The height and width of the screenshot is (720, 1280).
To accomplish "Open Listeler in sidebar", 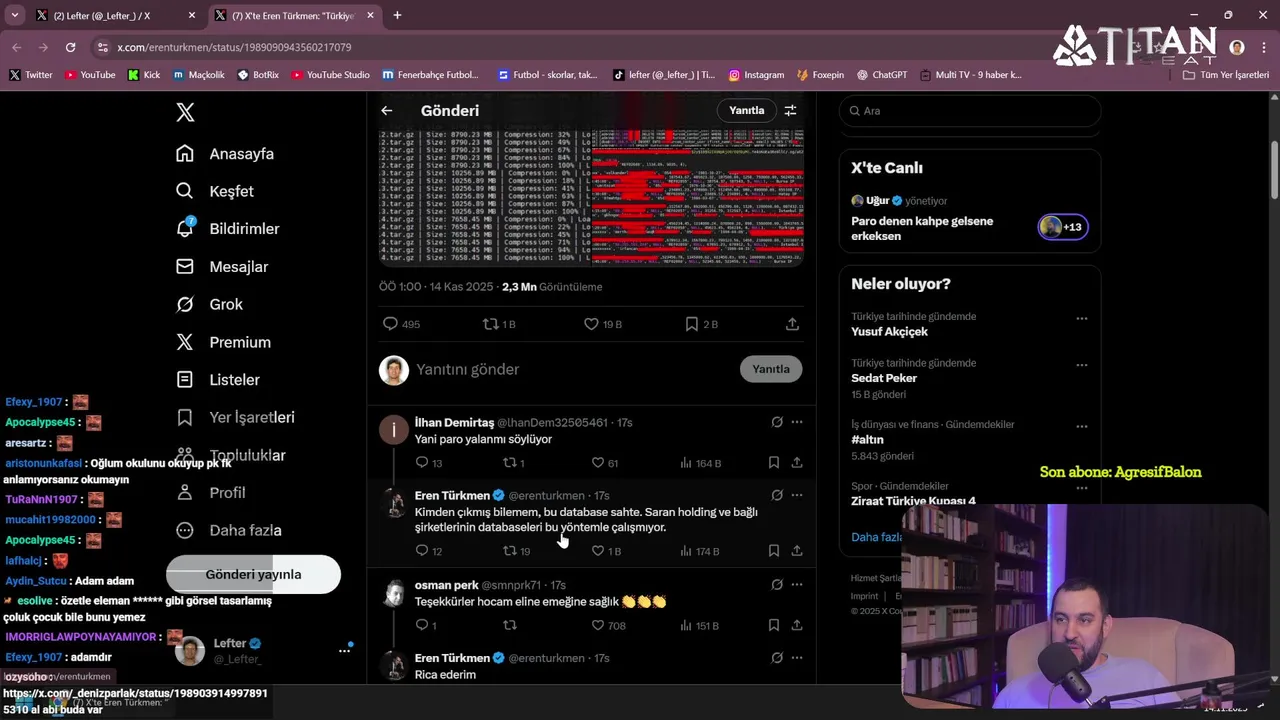I will (x=218, y=380).
